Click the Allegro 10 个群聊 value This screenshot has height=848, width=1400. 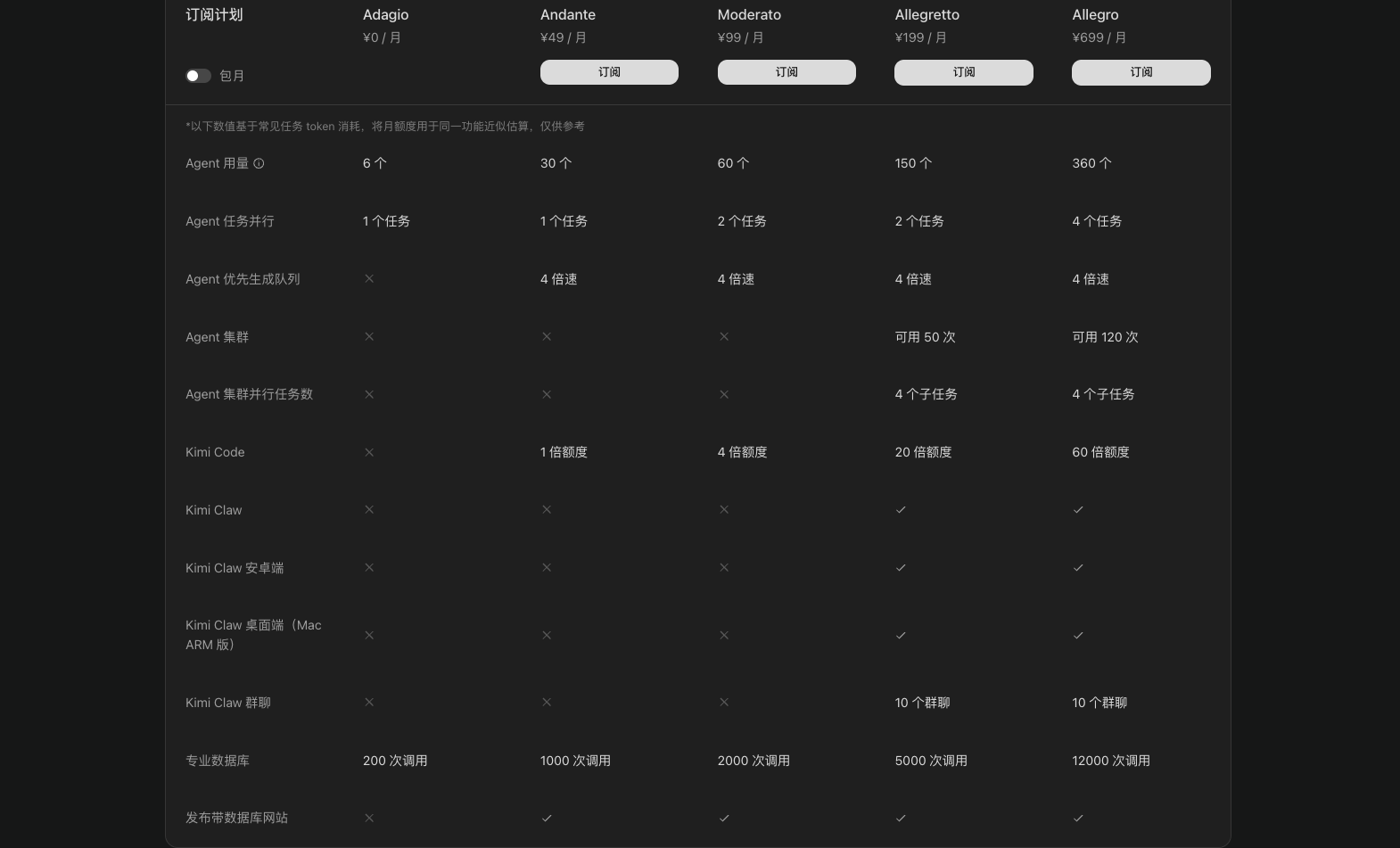[1099, 703]
